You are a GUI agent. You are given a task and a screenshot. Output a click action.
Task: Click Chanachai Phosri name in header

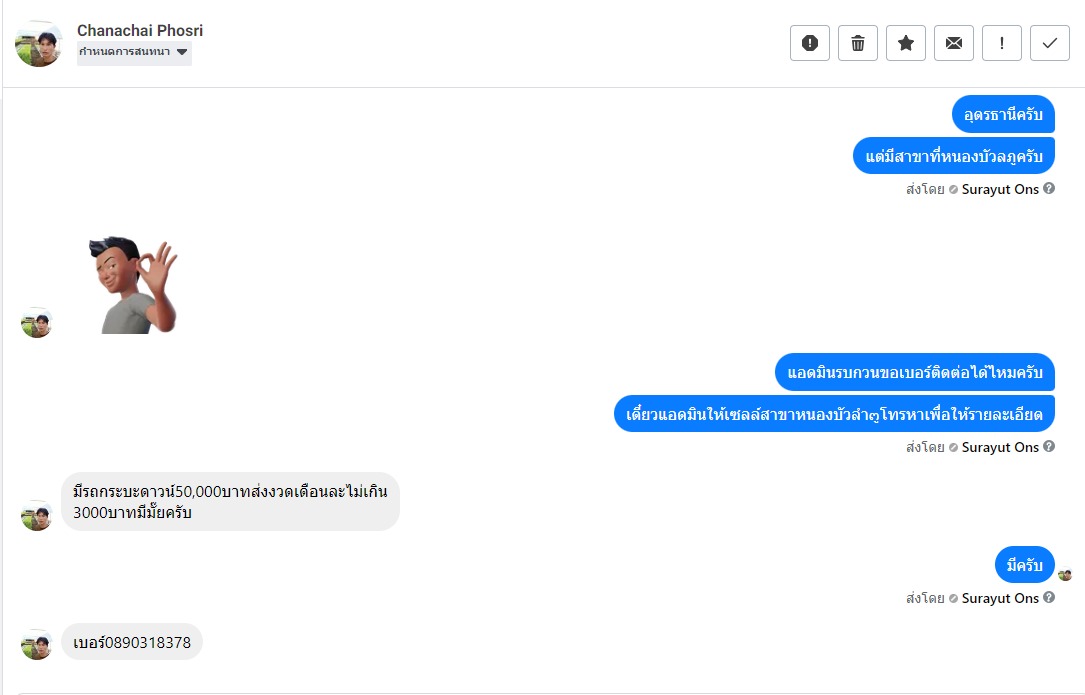[140, 31]
